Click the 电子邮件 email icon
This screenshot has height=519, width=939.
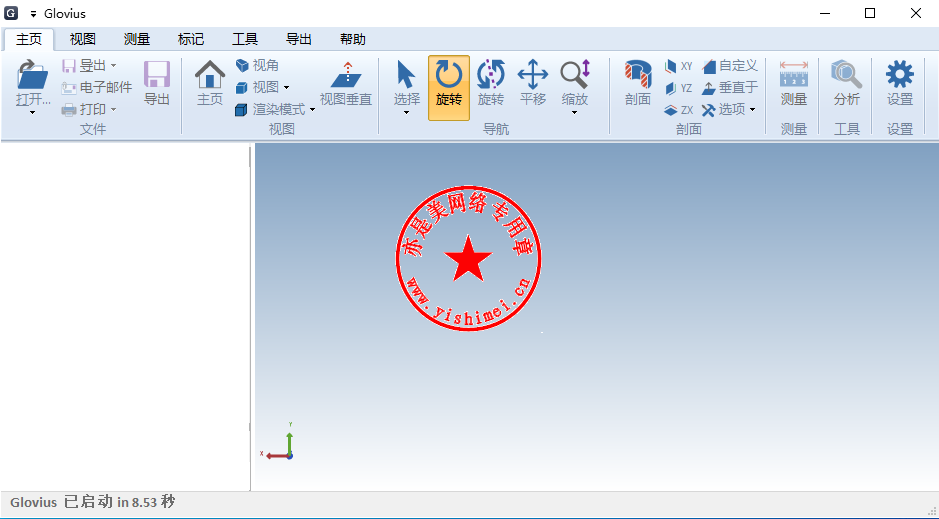point(69,88)
